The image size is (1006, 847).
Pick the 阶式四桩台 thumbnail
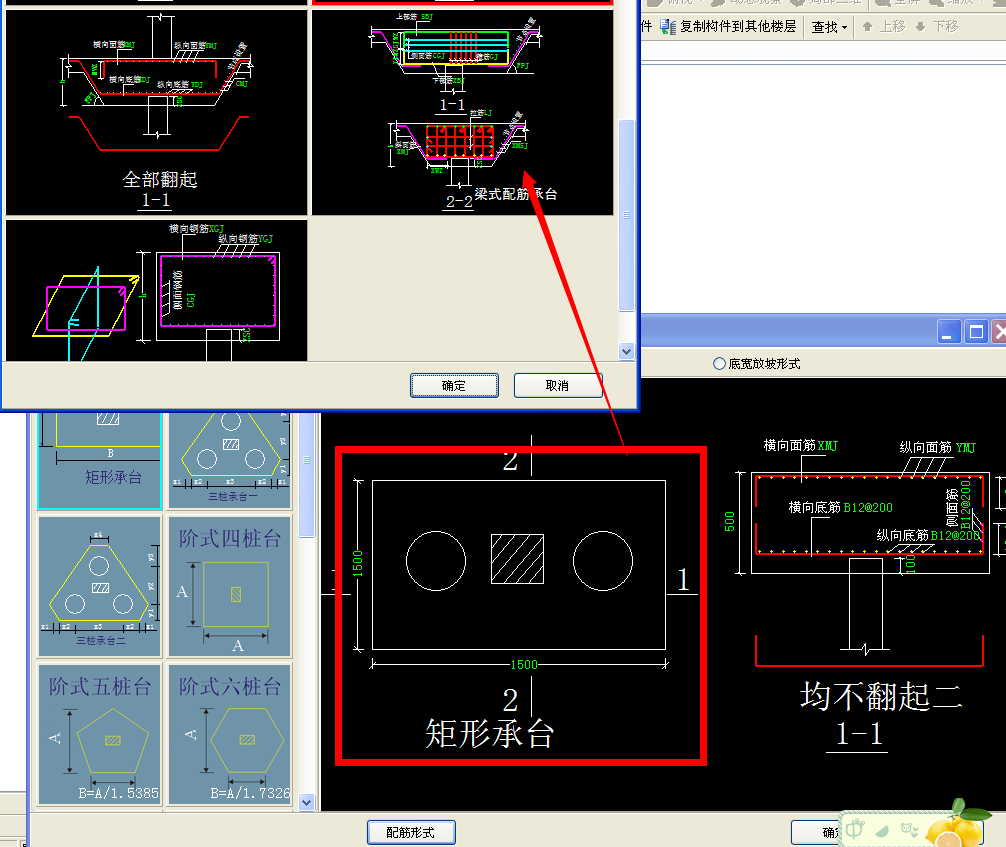(x=230, y=586)
